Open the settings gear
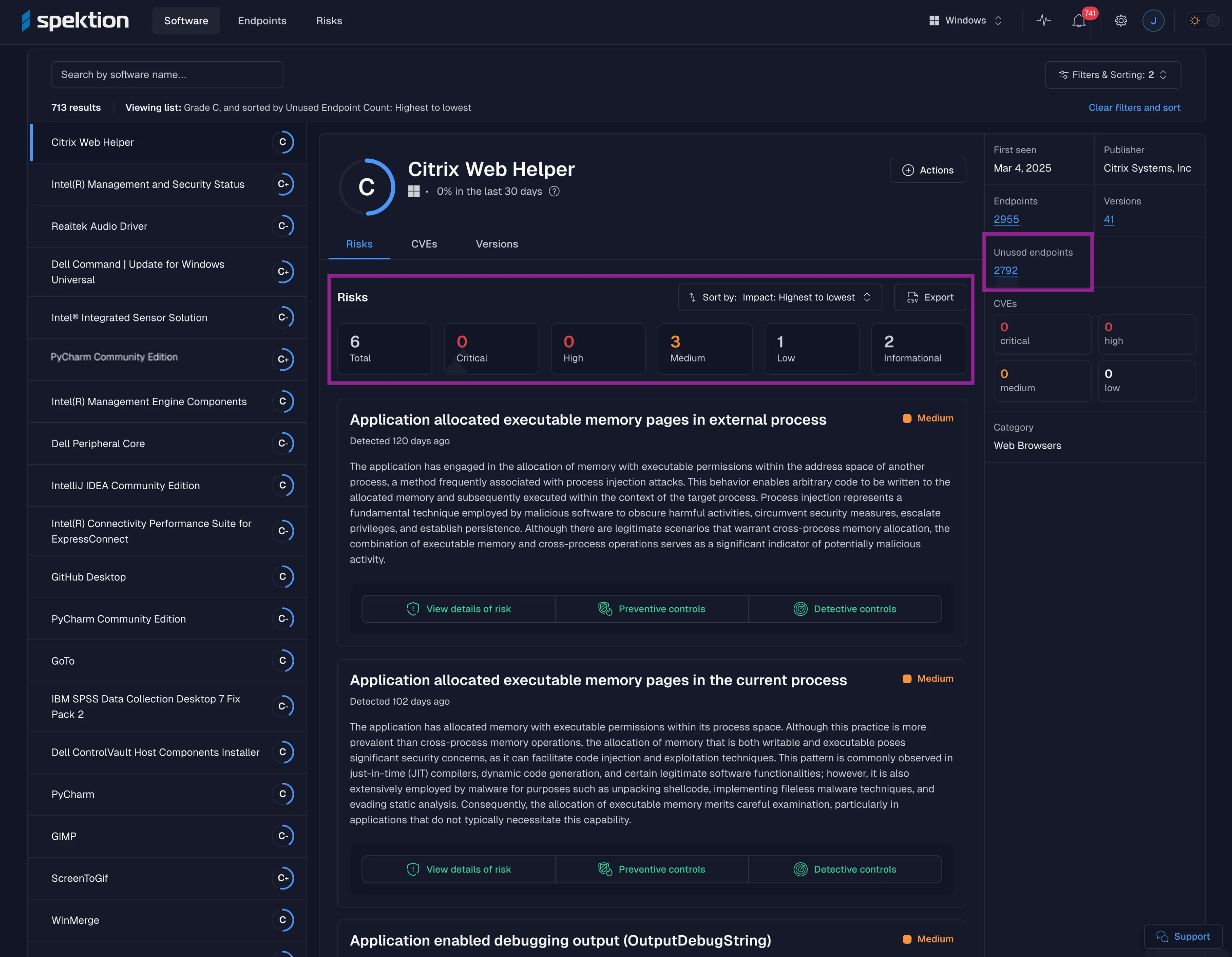1232x957 pixels. click(1121, 20)
